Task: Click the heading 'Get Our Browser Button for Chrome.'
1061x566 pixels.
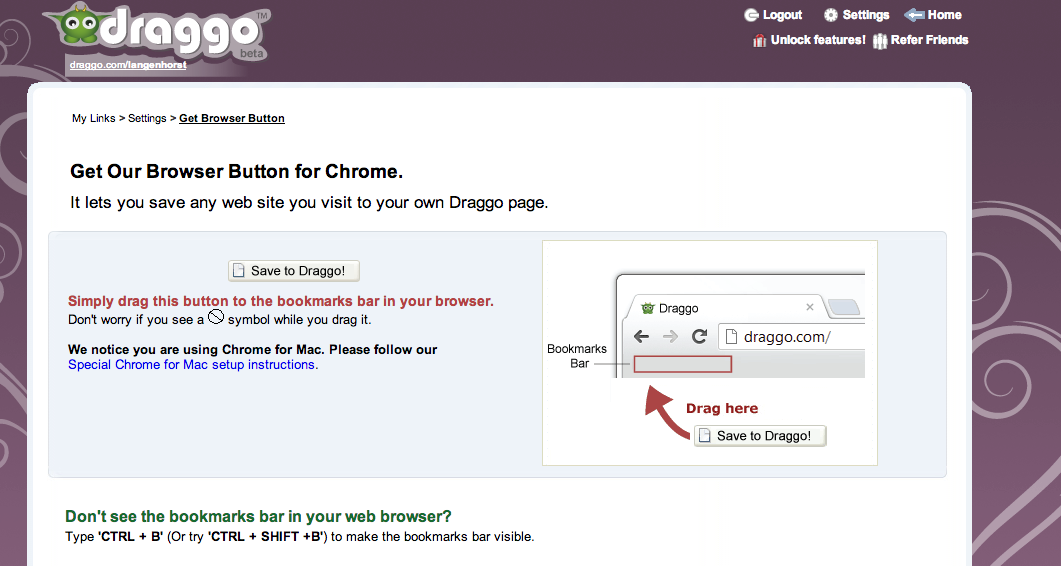Action: coord(236,171)
